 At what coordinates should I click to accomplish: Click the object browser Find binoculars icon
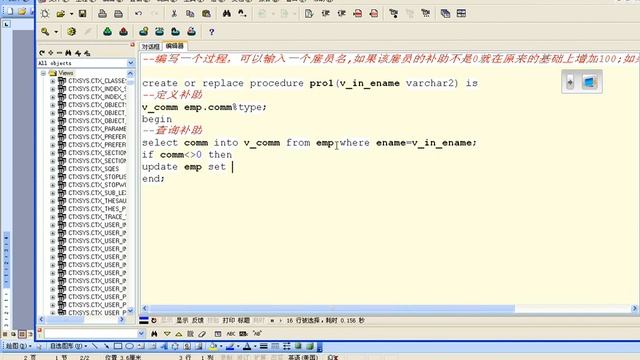coord(68,53)
